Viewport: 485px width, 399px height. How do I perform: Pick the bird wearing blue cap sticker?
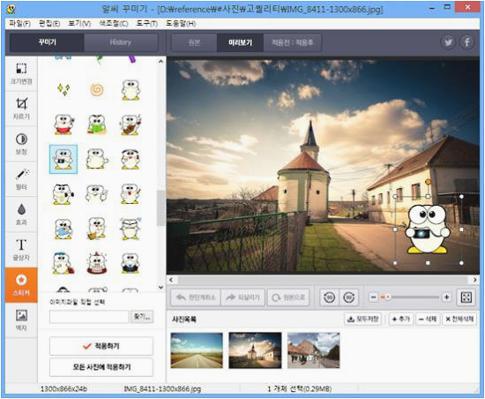[63, 263]
